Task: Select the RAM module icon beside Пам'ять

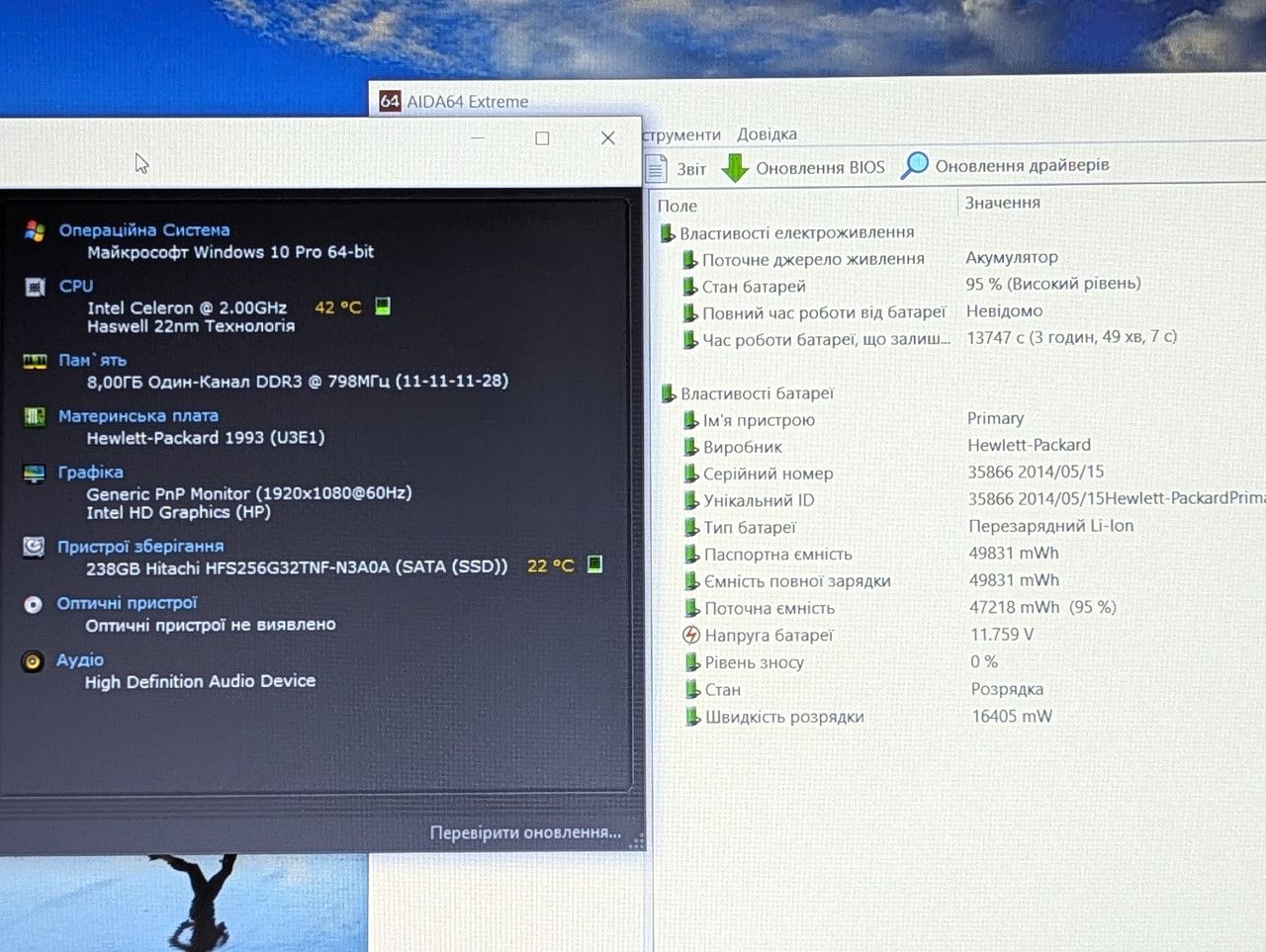Action: pyautogui.click(x=35, y=361)
